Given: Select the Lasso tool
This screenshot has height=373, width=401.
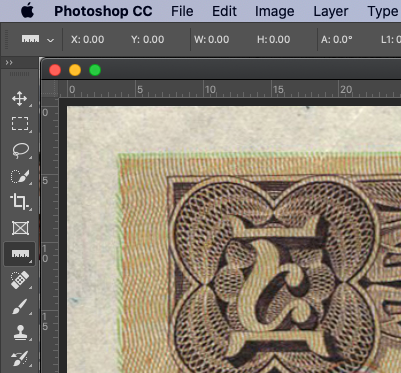Looking at the screenshot, I should [x=20, y=150].
